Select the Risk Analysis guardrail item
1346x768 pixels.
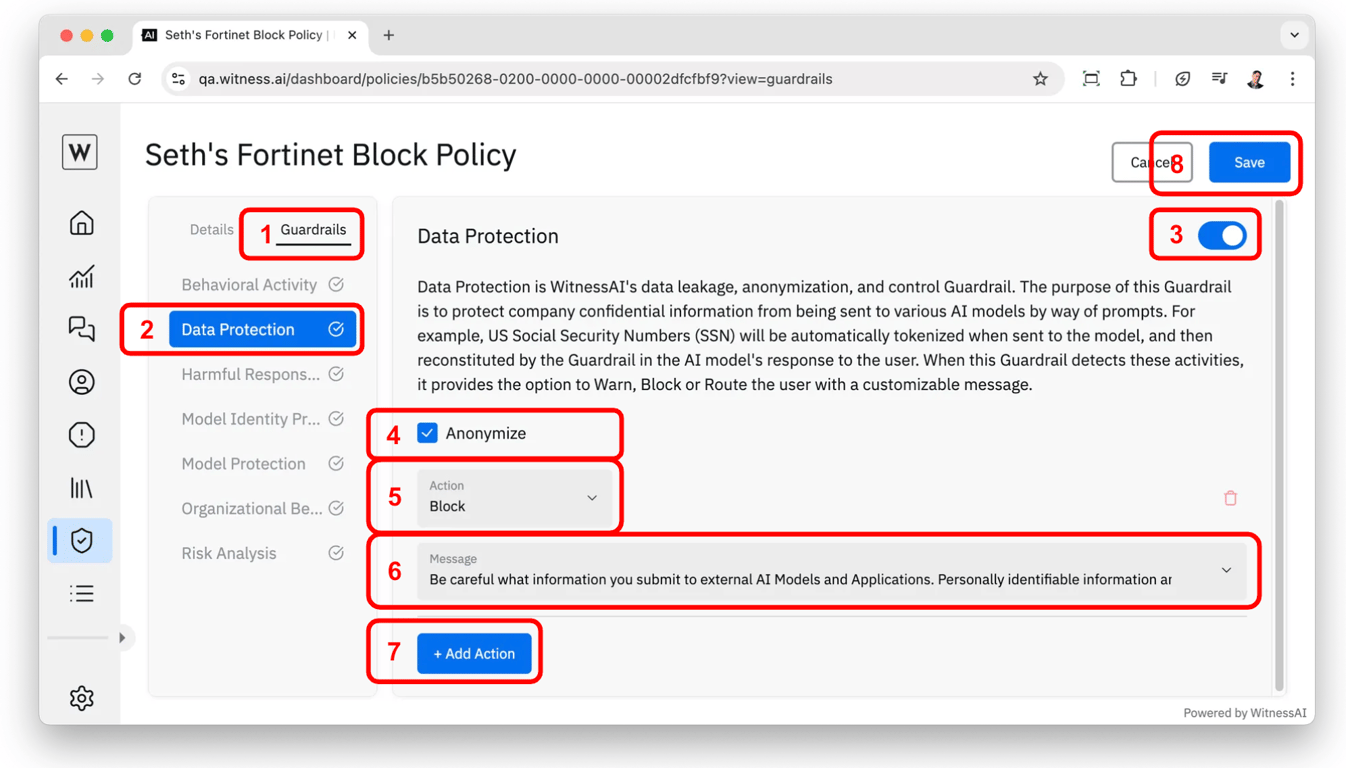point(229,553)
